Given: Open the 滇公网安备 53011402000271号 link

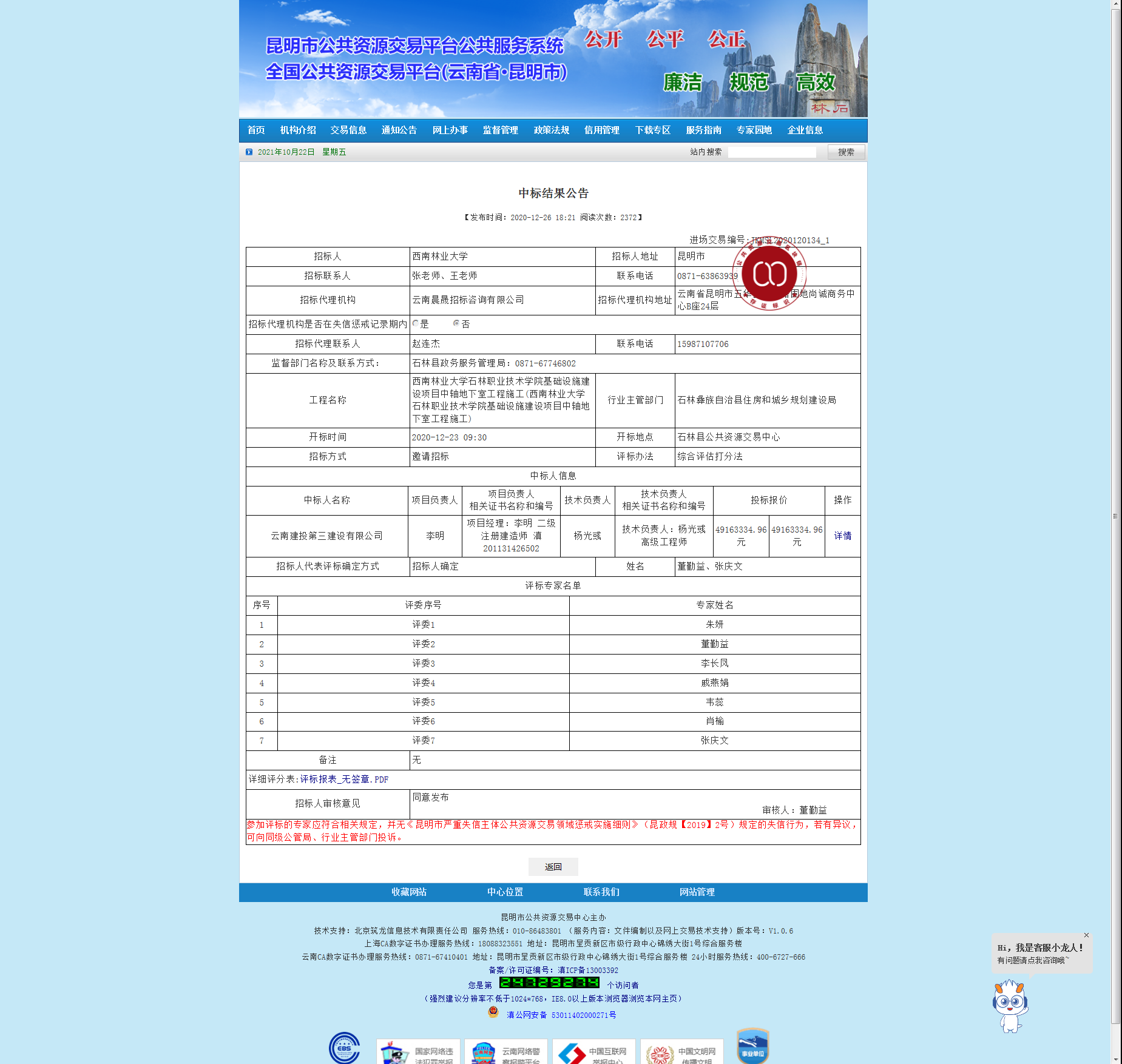Looking at the screenshot, I should (561, 1015).
